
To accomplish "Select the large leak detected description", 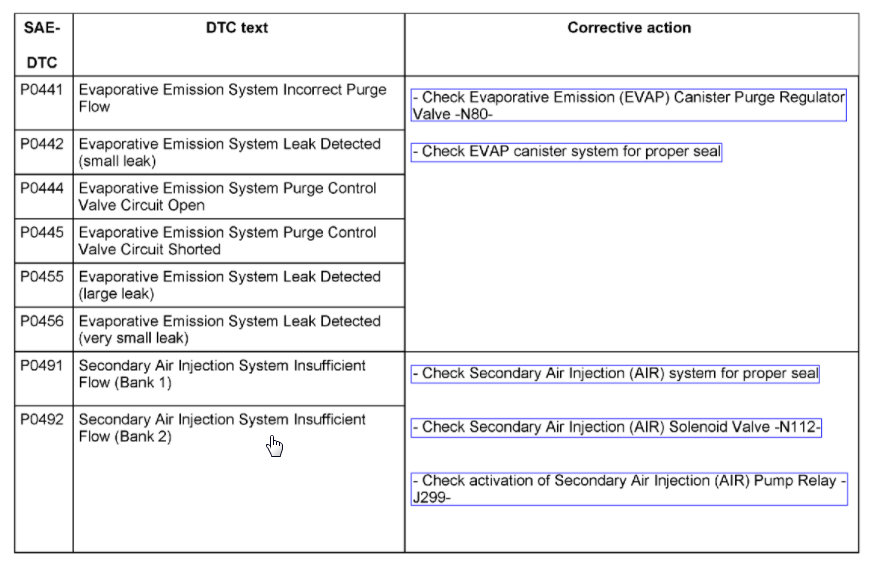I will [229, 285].
